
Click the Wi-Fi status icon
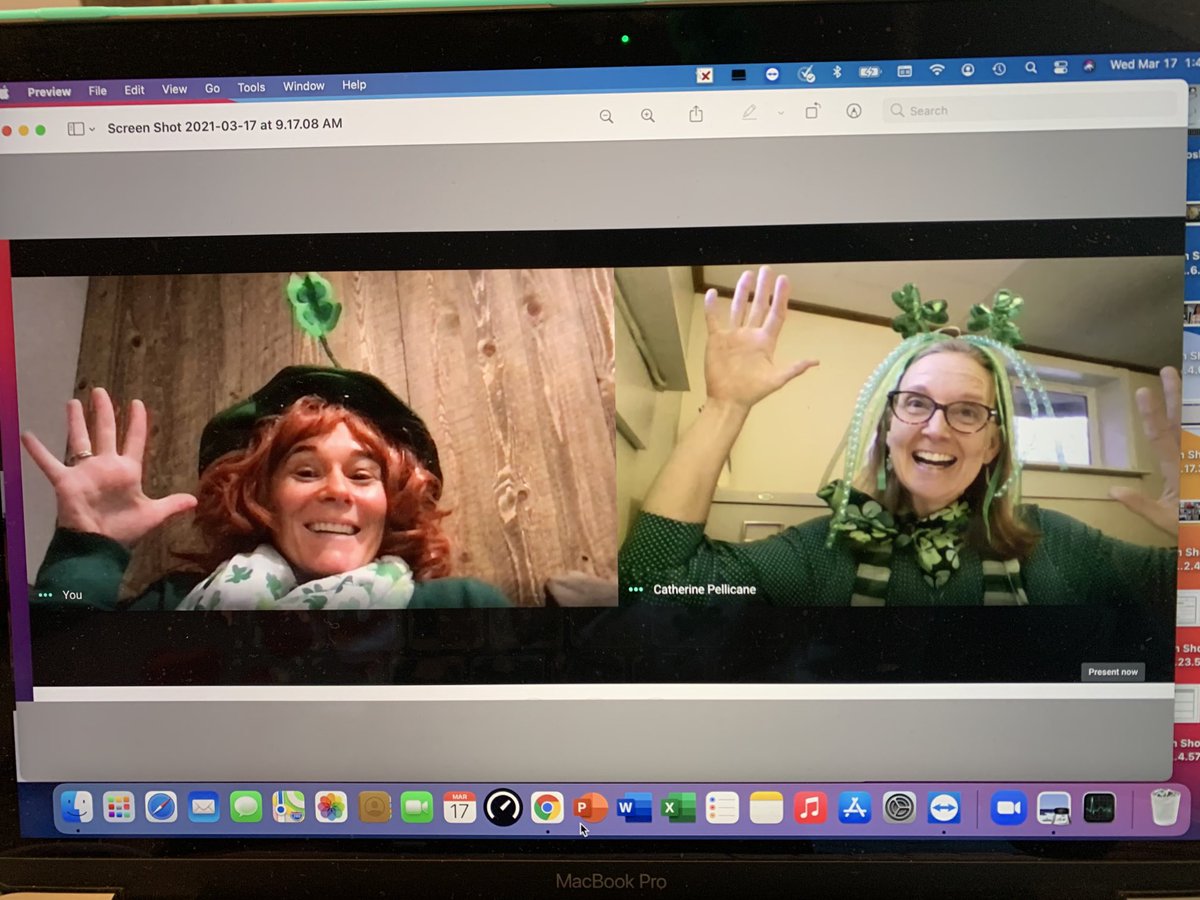click(x=937, y=70)
